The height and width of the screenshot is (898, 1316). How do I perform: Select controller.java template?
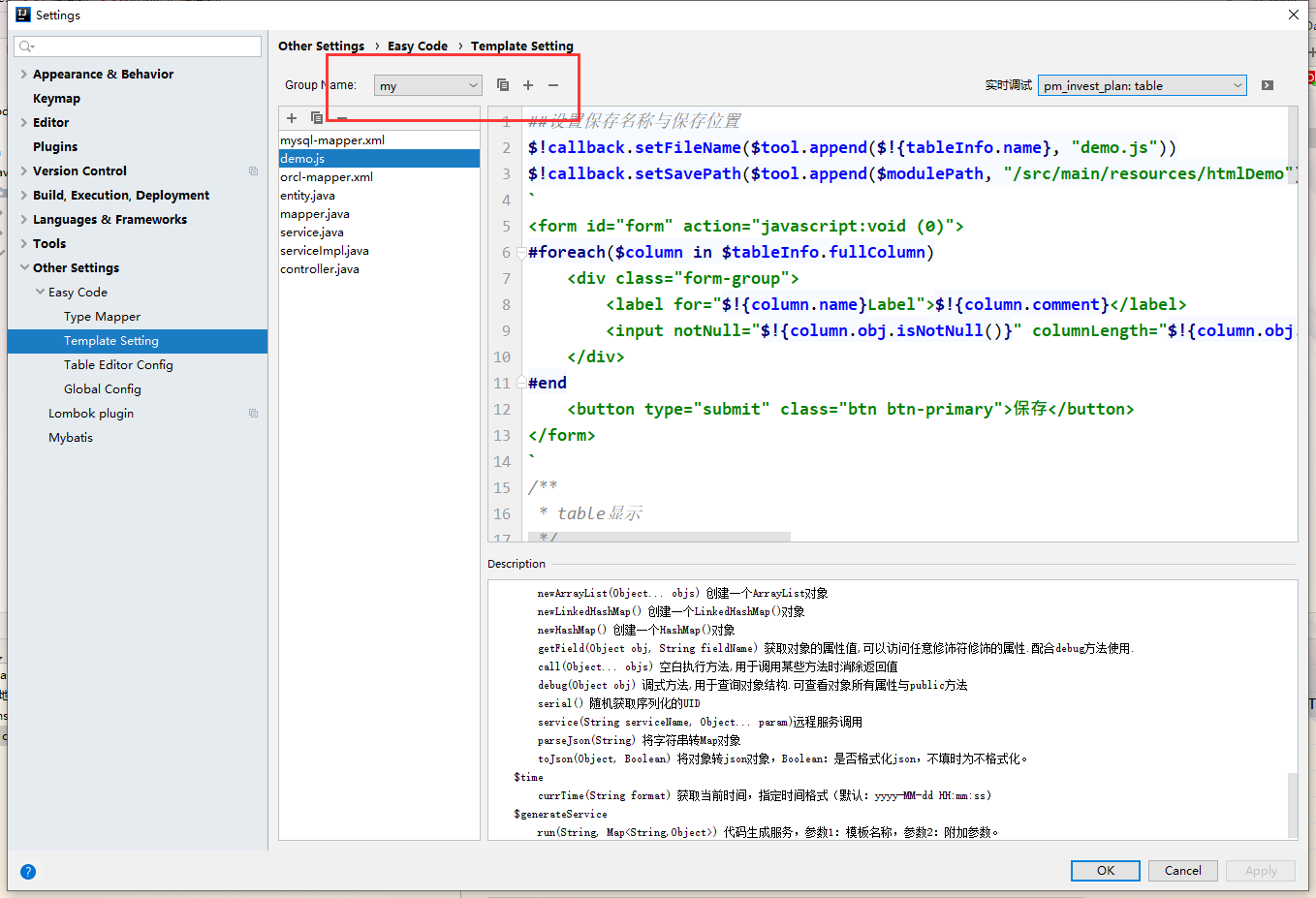point(379,269)
